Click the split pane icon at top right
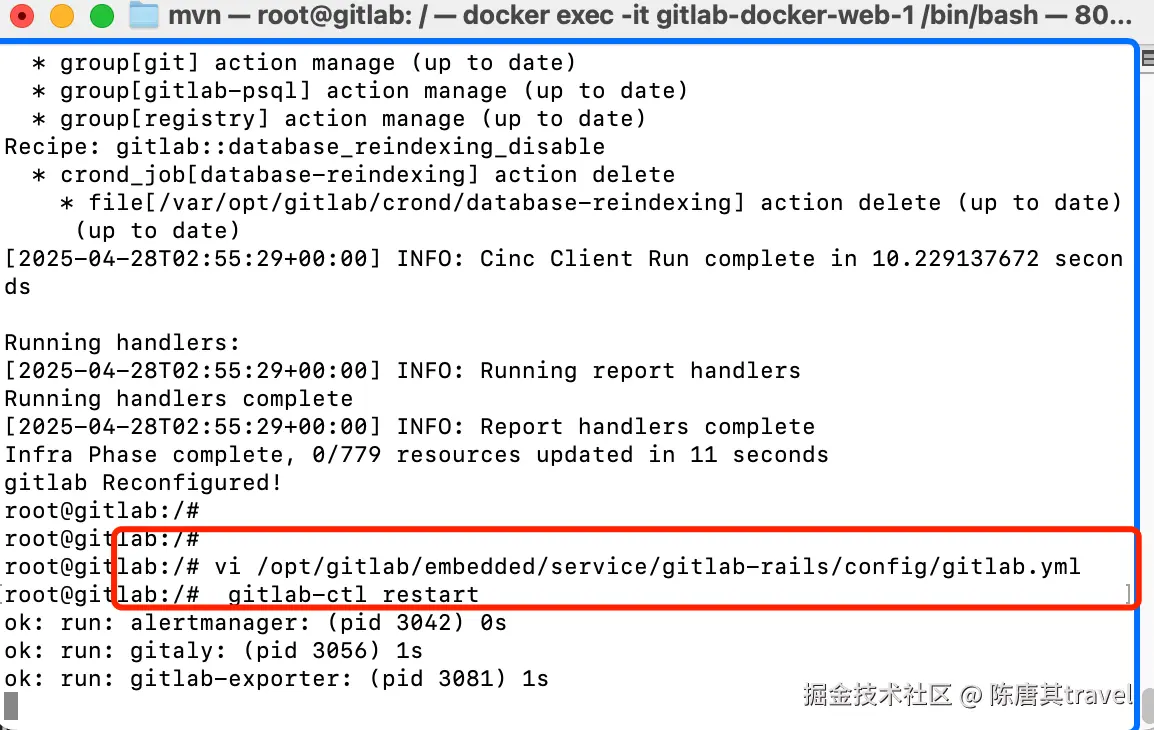 pyautogui.click(x=1147, y=59)
